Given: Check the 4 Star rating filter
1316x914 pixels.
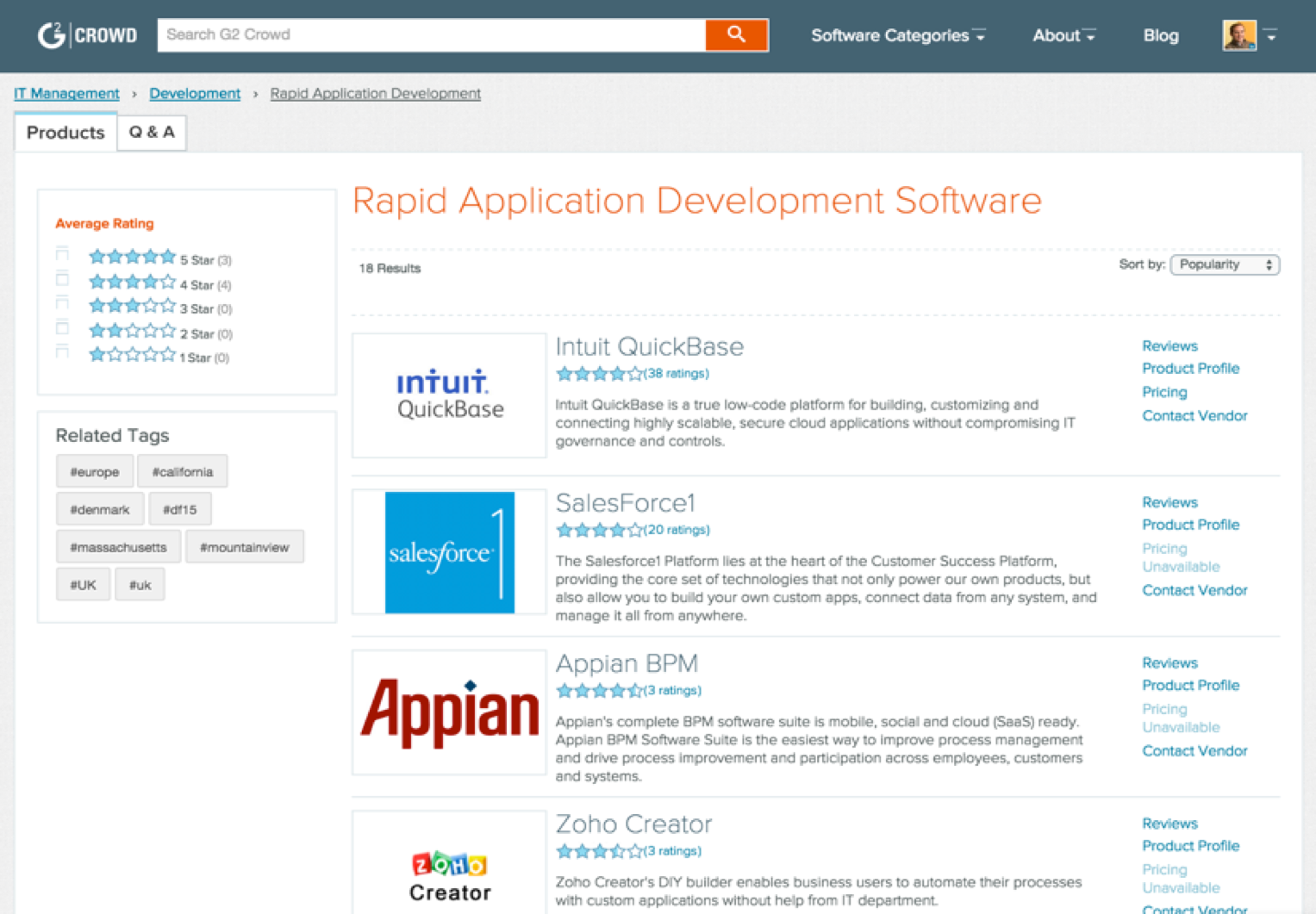Looking at the screenshot, I should 62,278.
